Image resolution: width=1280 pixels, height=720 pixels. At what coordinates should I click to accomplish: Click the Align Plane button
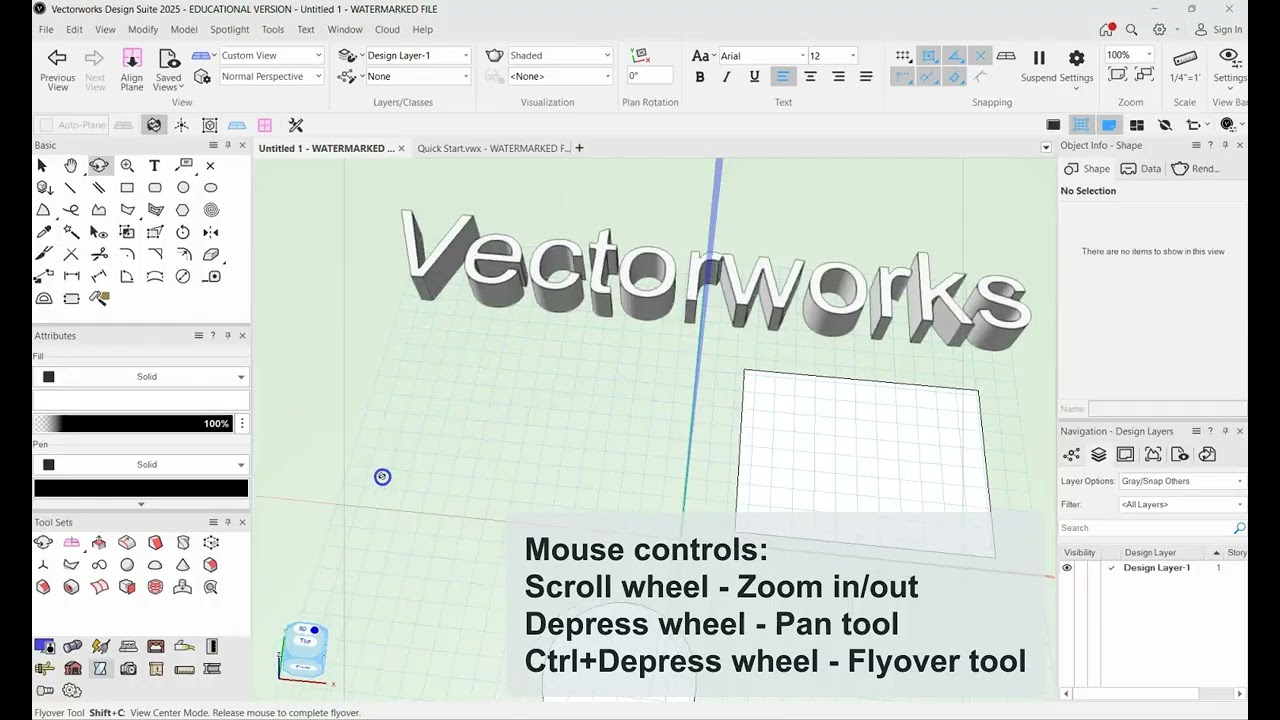[132, 70]
